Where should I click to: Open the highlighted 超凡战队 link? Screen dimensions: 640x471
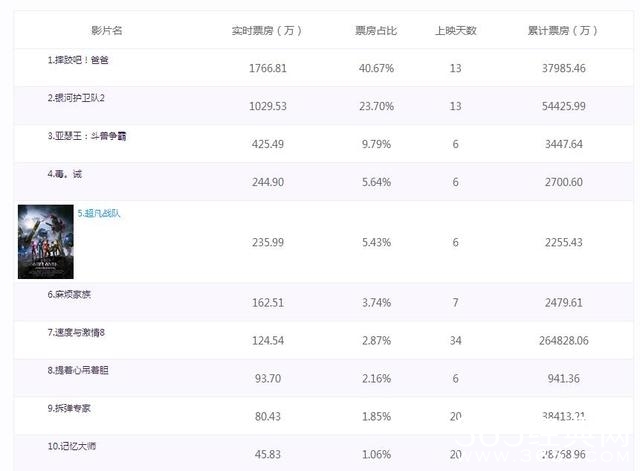pyautogui.click(x=99, y=213)
